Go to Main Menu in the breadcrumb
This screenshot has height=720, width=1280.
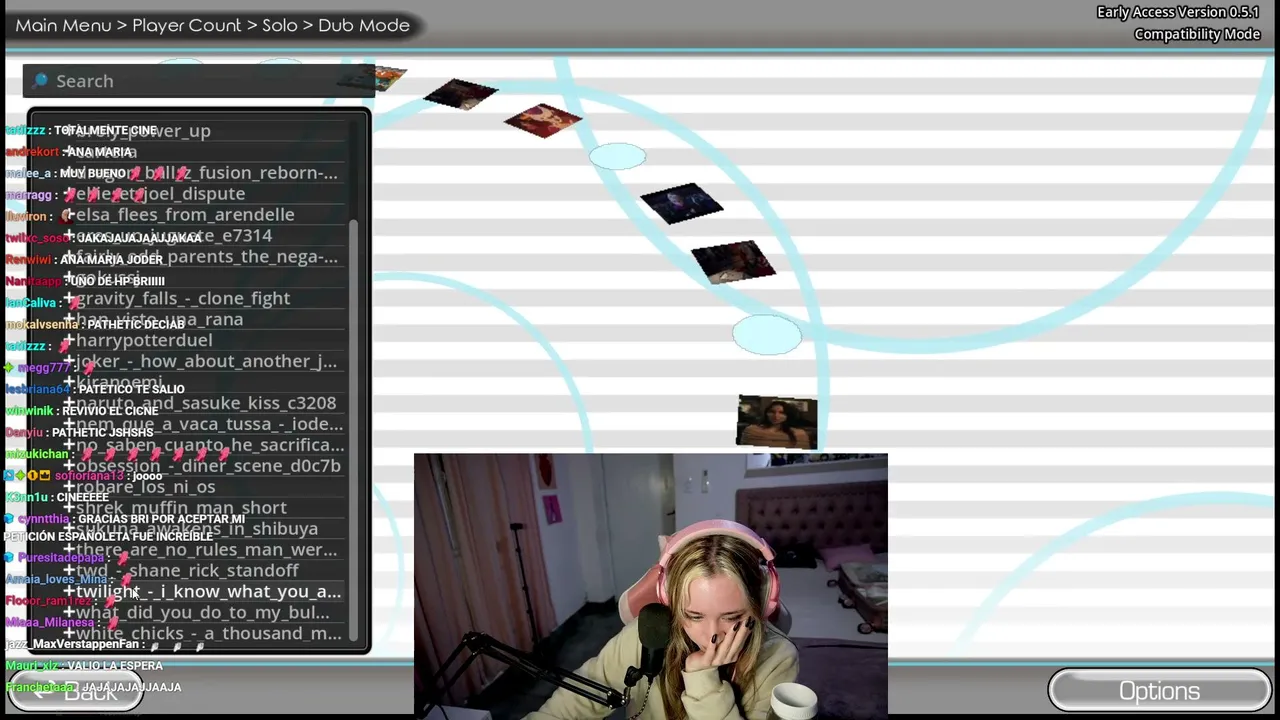pyautogui.click(x=63, y=25)
